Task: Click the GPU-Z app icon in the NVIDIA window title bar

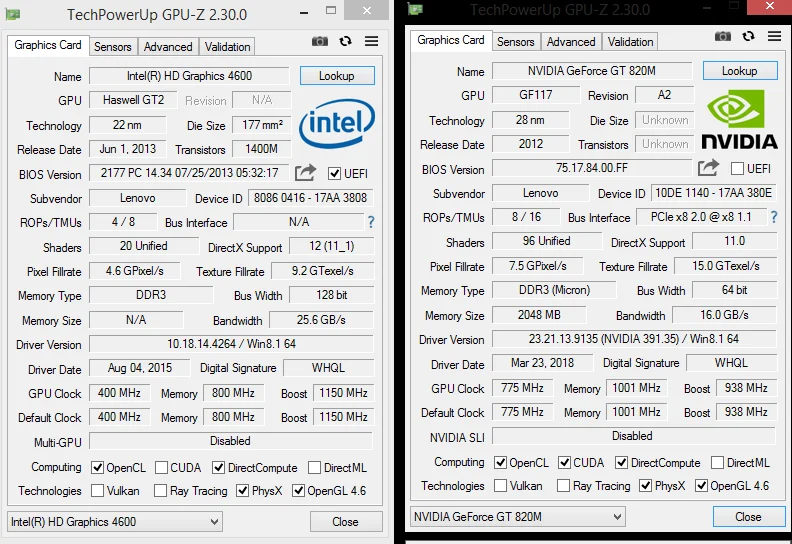Action: coord(415,9)
